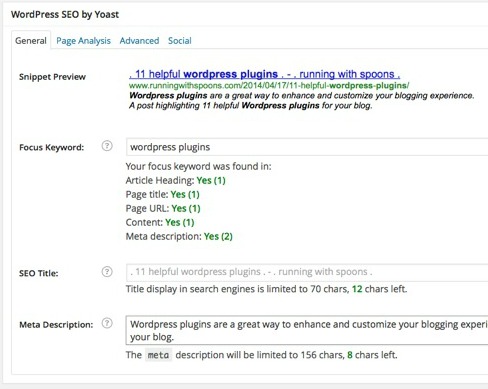Click 'Meta description: Yes (2)' result
The width and height of the screenshot is (488, 389).
pyautogui.click(x=179, y=236)
